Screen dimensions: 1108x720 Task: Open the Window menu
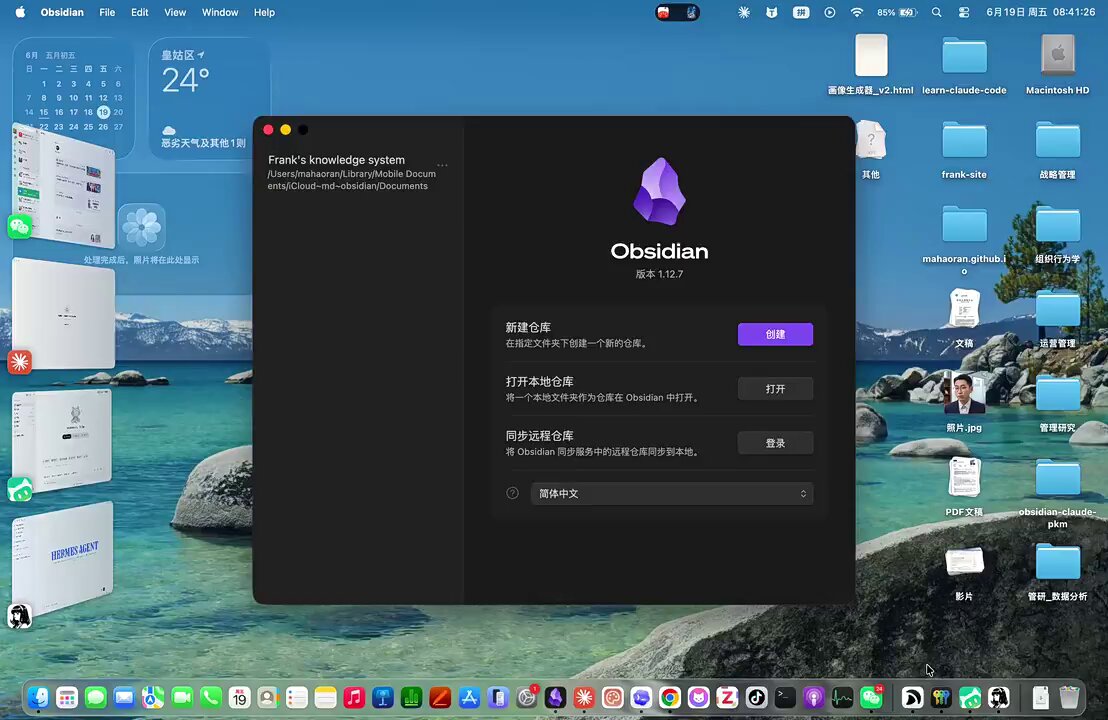coord(220,12)
